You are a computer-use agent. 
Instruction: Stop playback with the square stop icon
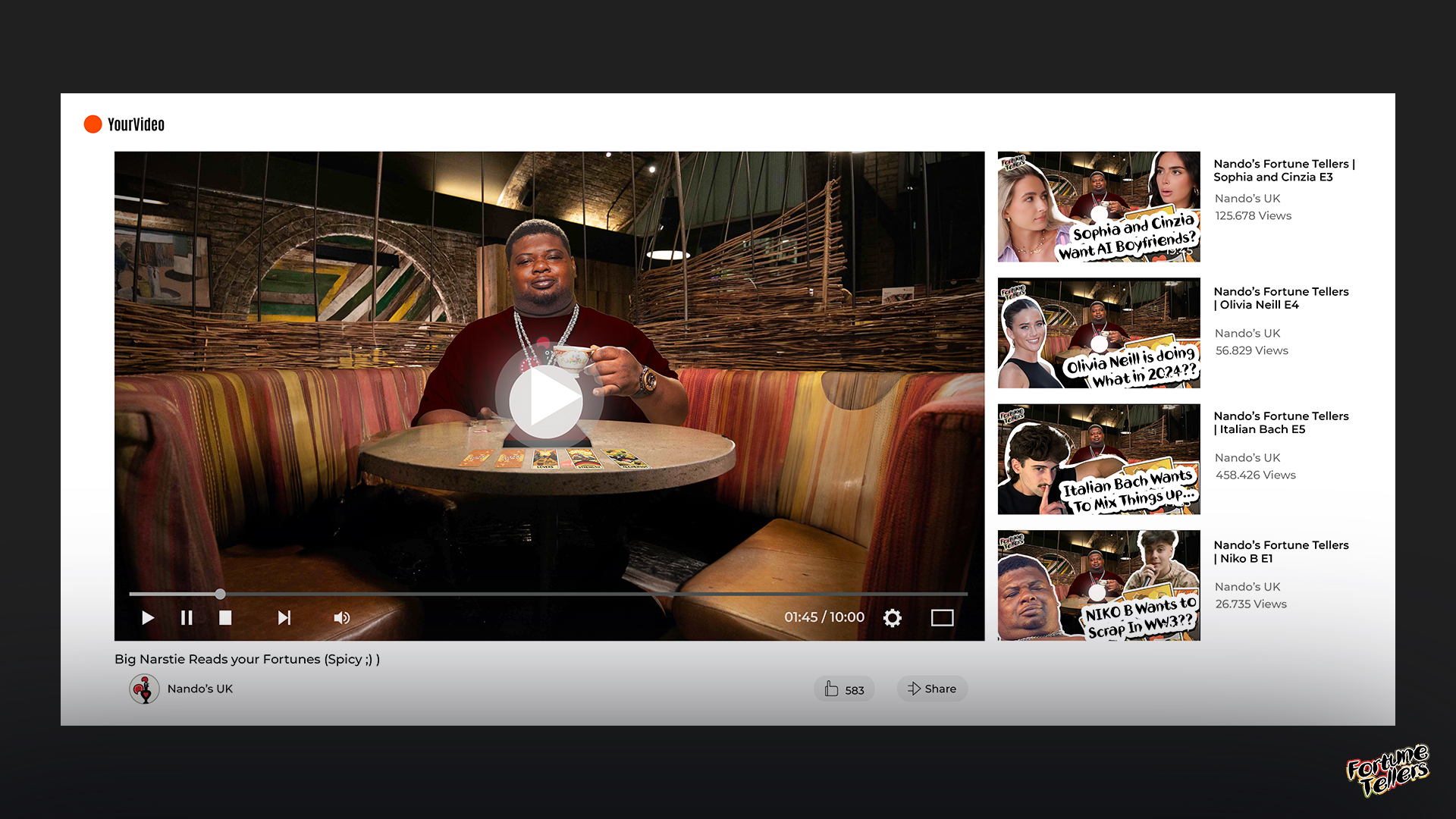coord(225,618)
